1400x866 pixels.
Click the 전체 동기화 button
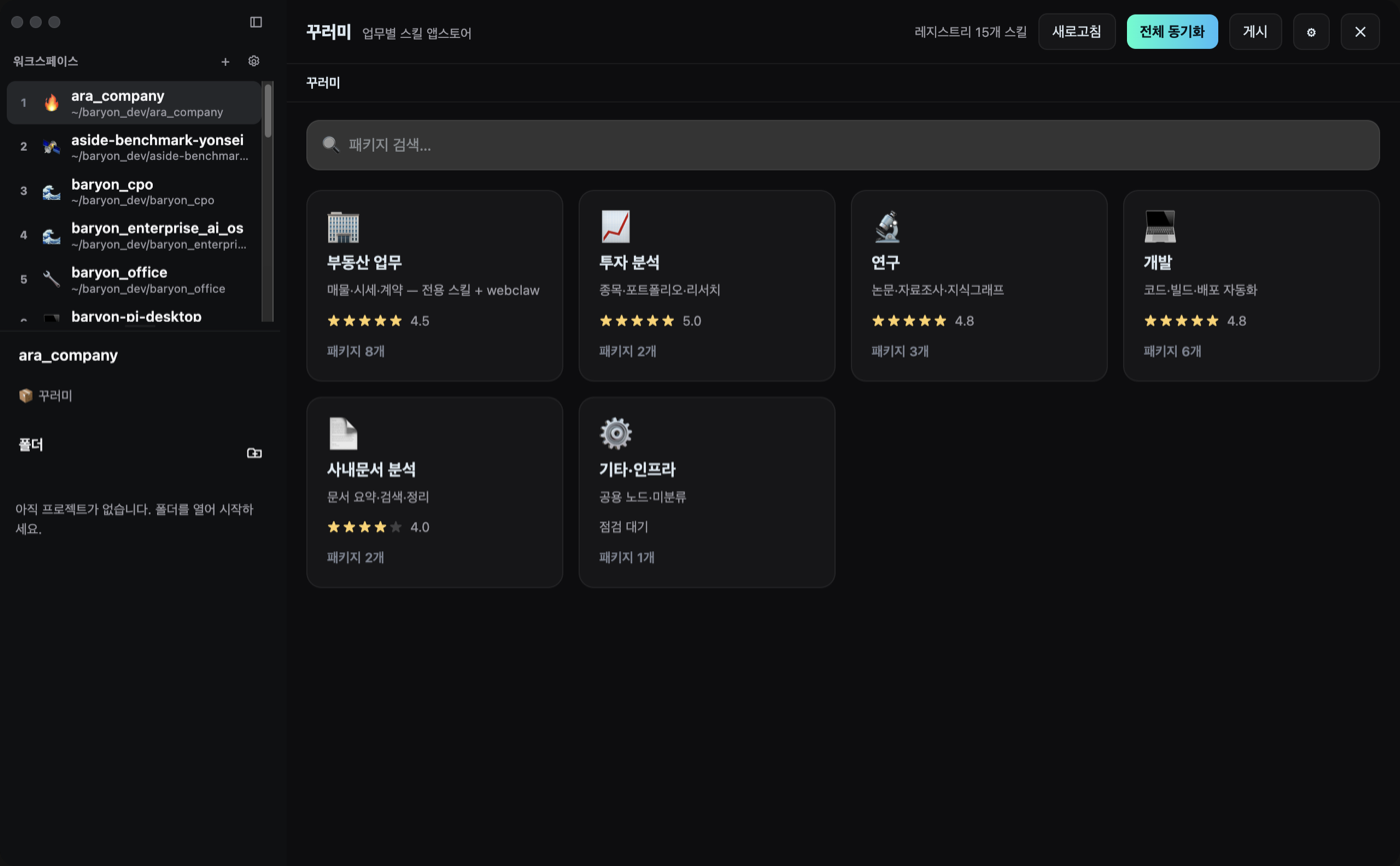pyautogui.click(x=1172, y=32)
